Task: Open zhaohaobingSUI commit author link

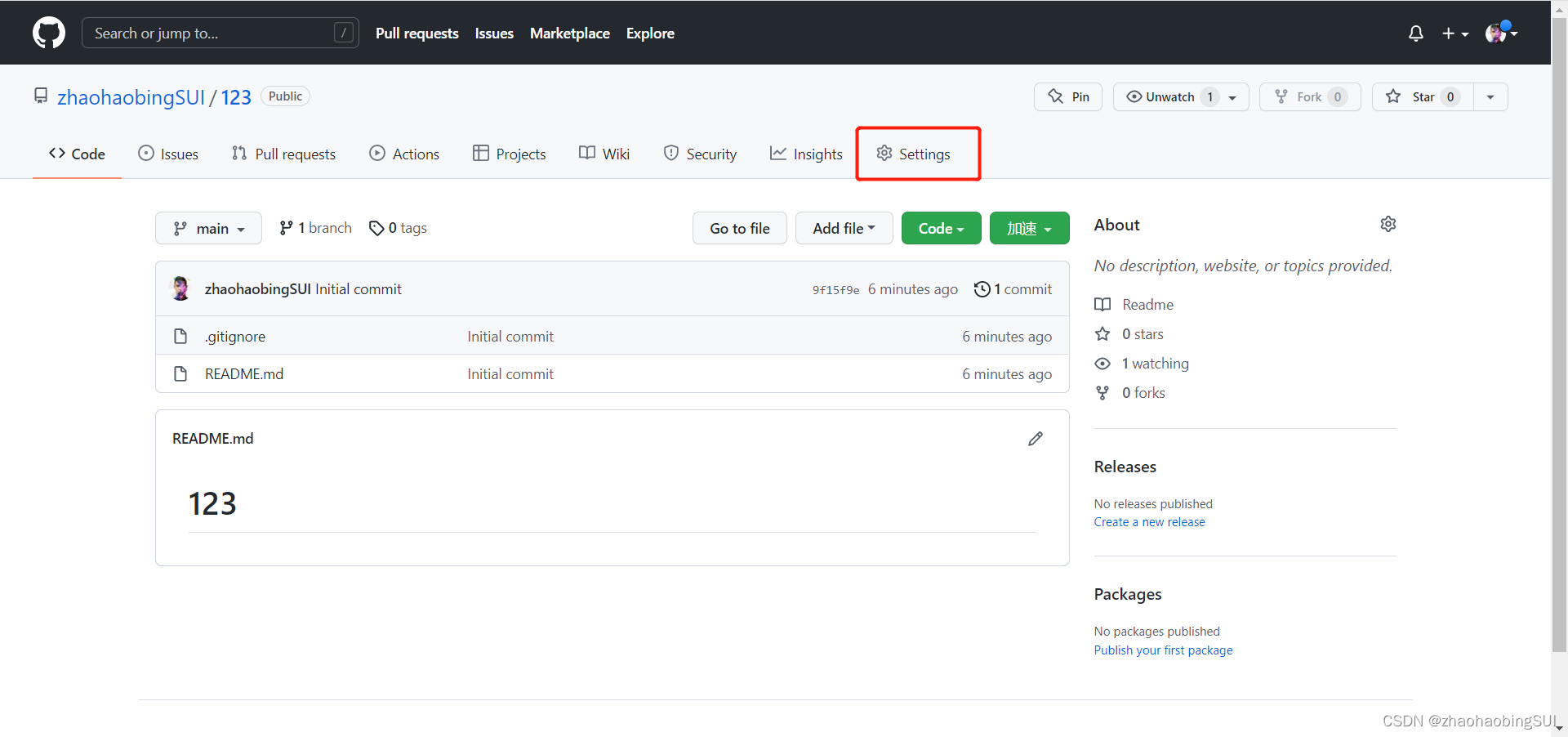Action: pyautogui.click(x=258, y=289)
